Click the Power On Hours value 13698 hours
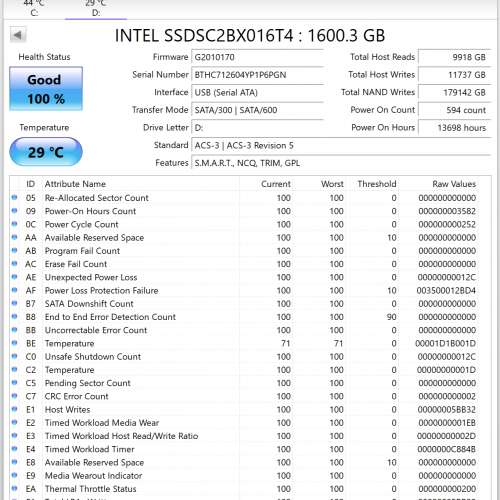 (455, 128)
